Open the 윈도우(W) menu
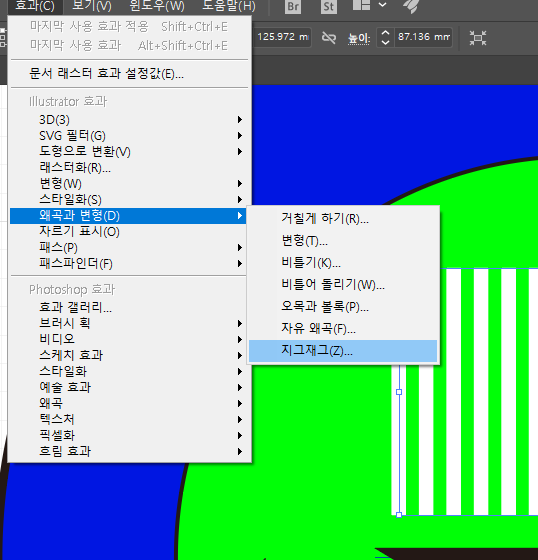Viewport: 538px width, 560px height. click(x=157, y=6)
